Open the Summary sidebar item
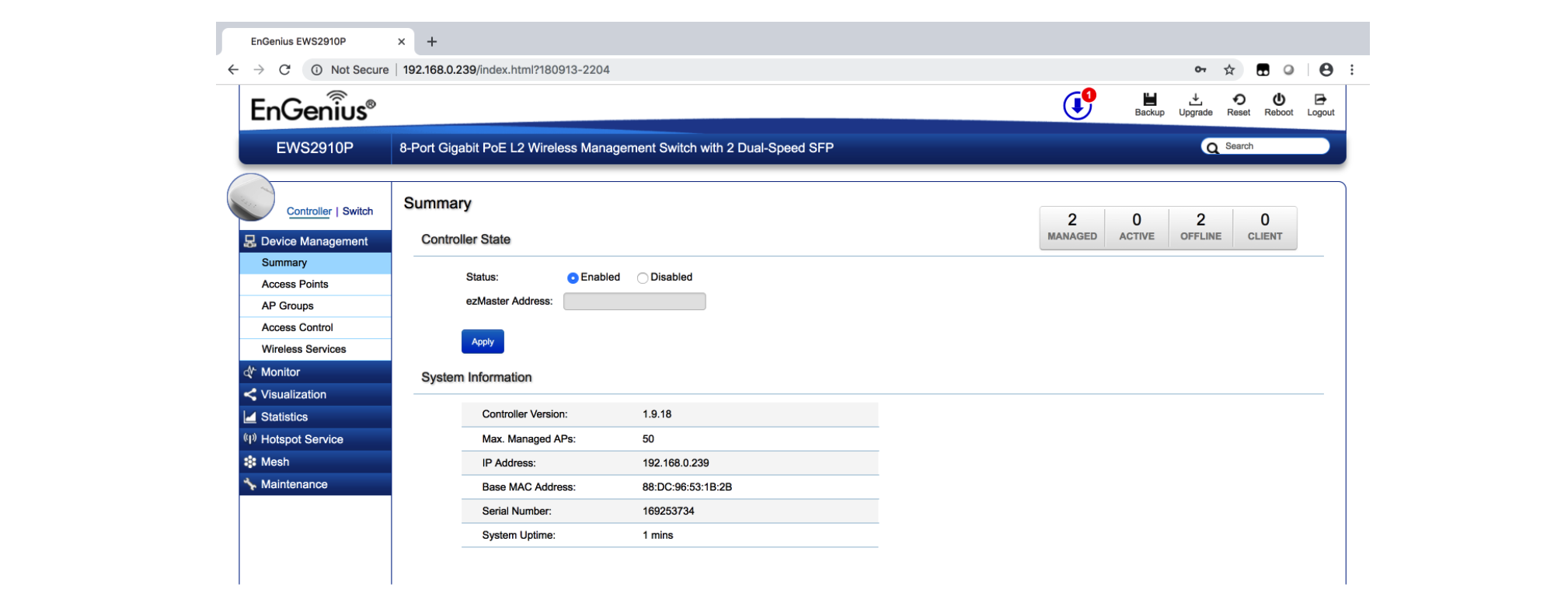Screen dimensions: 1568x611 pyautogui.click(x=315, y=263)
